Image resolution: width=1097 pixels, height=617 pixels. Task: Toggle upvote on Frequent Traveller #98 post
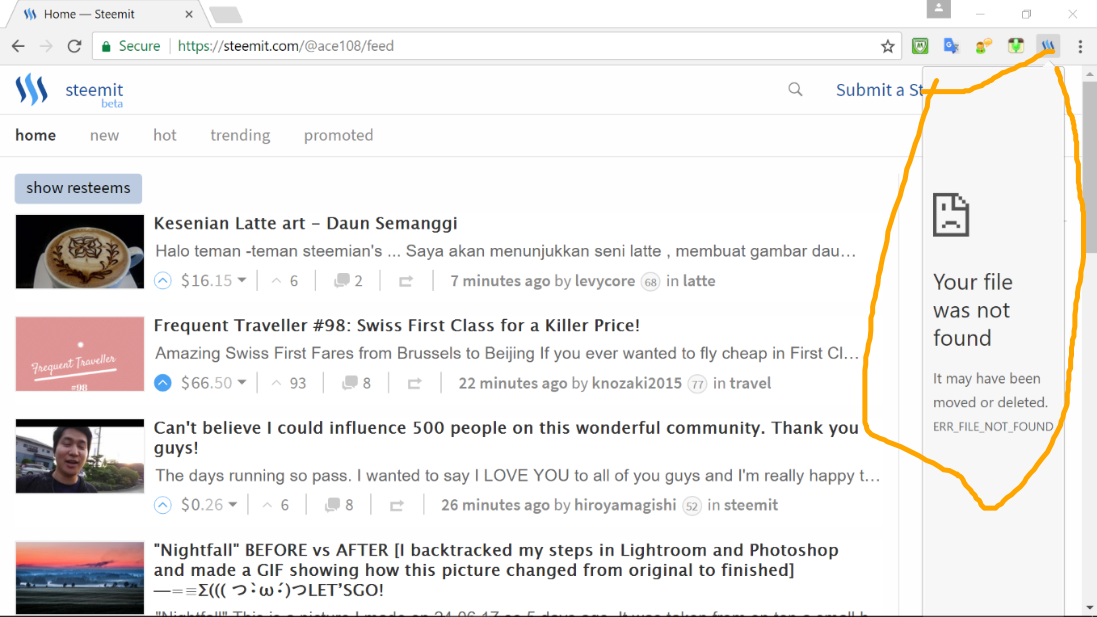tap(163, 383)
